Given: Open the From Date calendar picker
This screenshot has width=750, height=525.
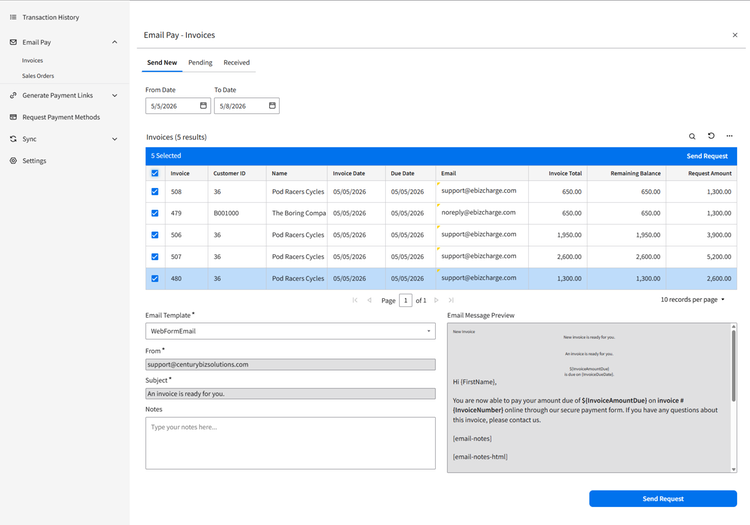Looking at the screenshot, I should (x=203, y=106).
